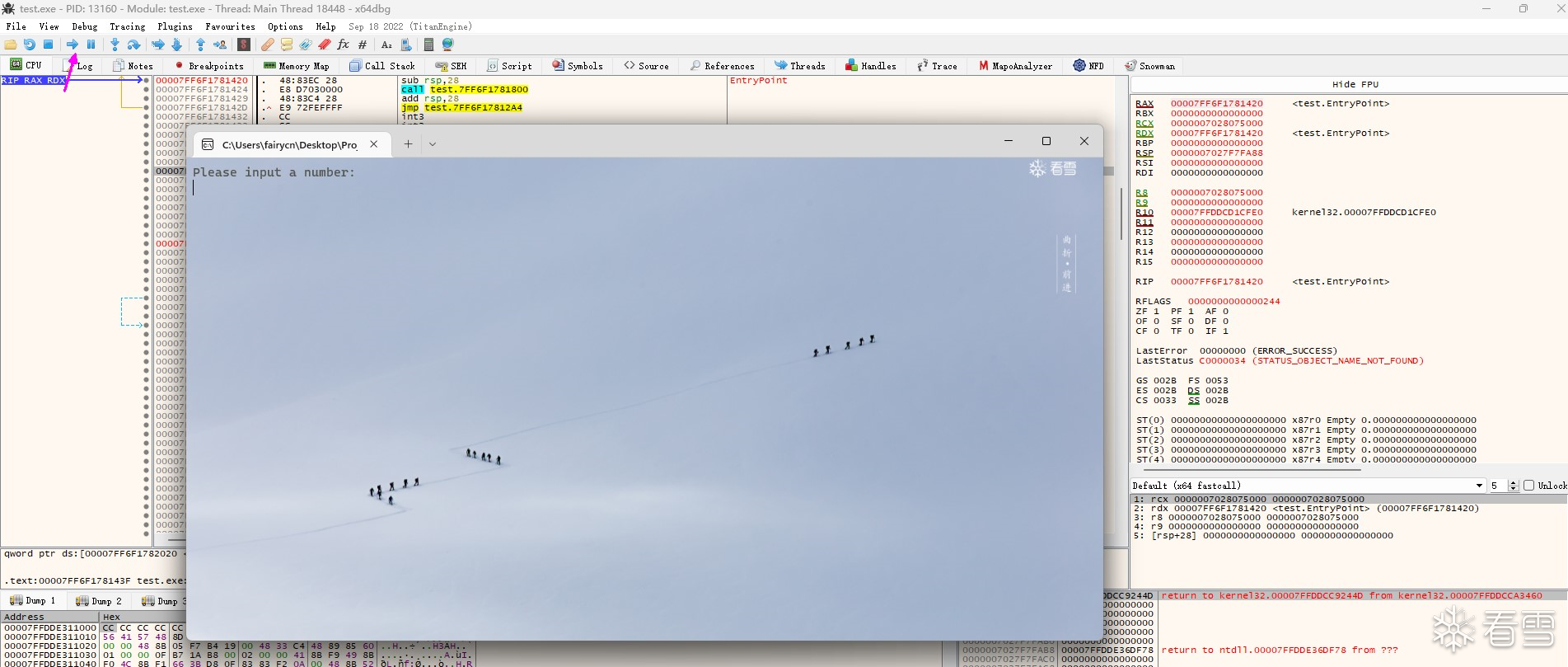Image resolution: width=1568 pixels, height=667 pixels.
Task: Switch to the Source tab
Action: (647, 66)
